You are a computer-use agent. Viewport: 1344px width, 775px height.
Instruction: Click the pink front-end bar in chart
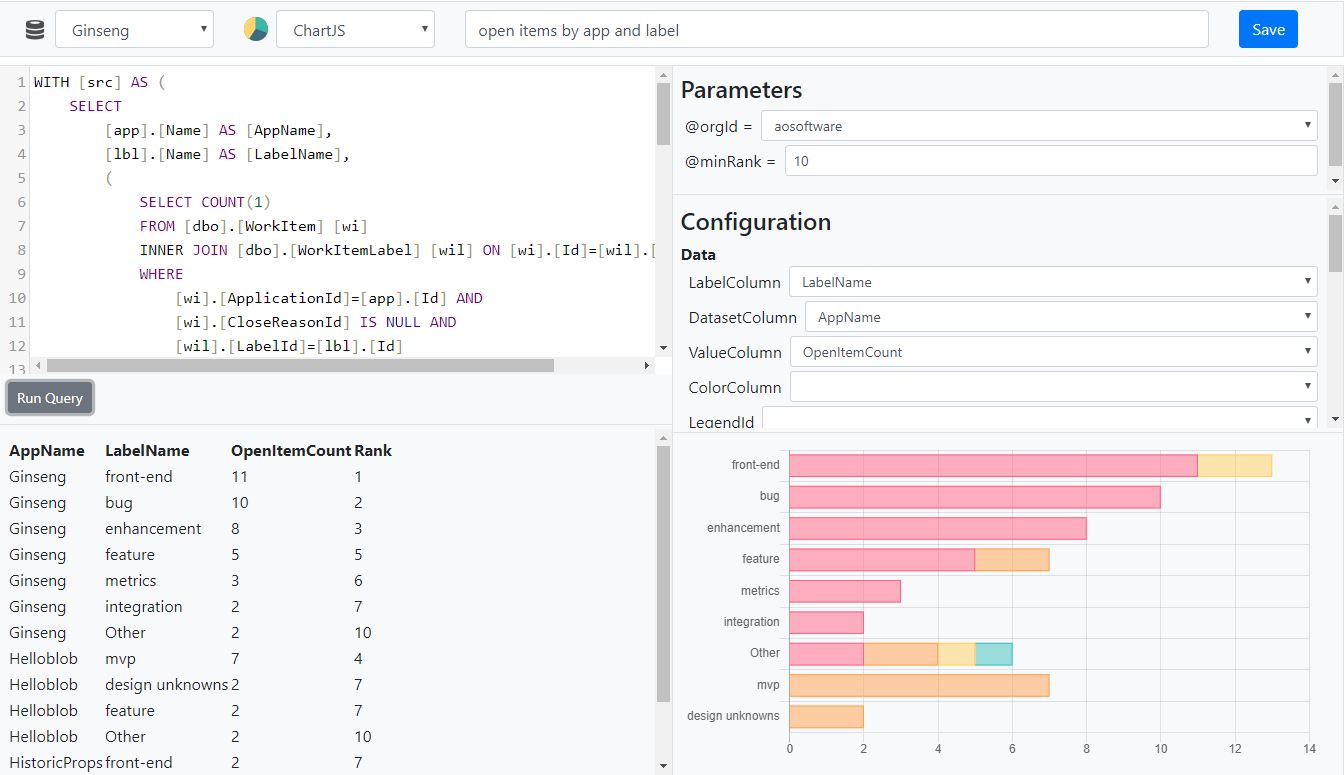pyautogui.click(x=992, y=465)
